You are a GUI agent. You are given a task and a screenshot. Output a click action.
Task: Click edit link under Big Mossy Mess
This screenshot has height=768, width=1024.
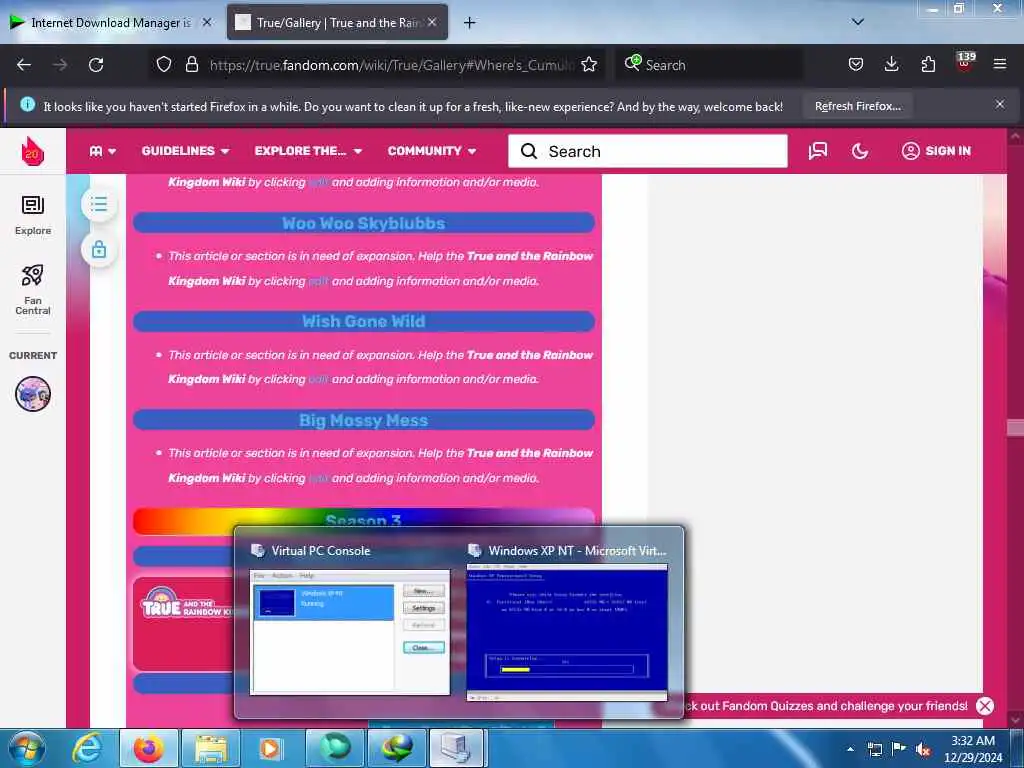click(318, 479)
